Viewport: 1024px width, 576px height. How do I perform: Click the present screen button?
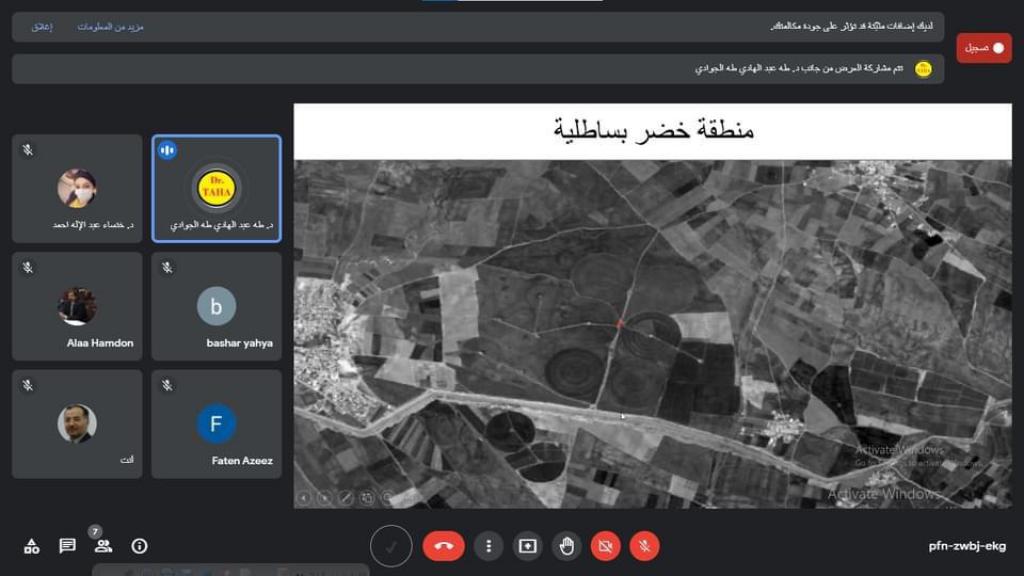pos(527,546)
